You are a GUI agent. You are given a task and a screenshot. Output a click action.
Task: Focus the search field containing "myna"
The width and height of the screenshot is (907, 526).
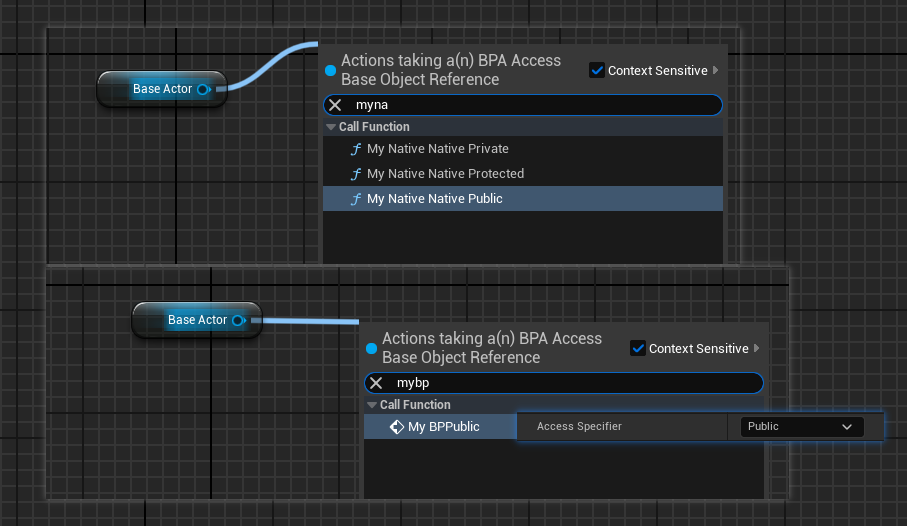pos(530,105)
